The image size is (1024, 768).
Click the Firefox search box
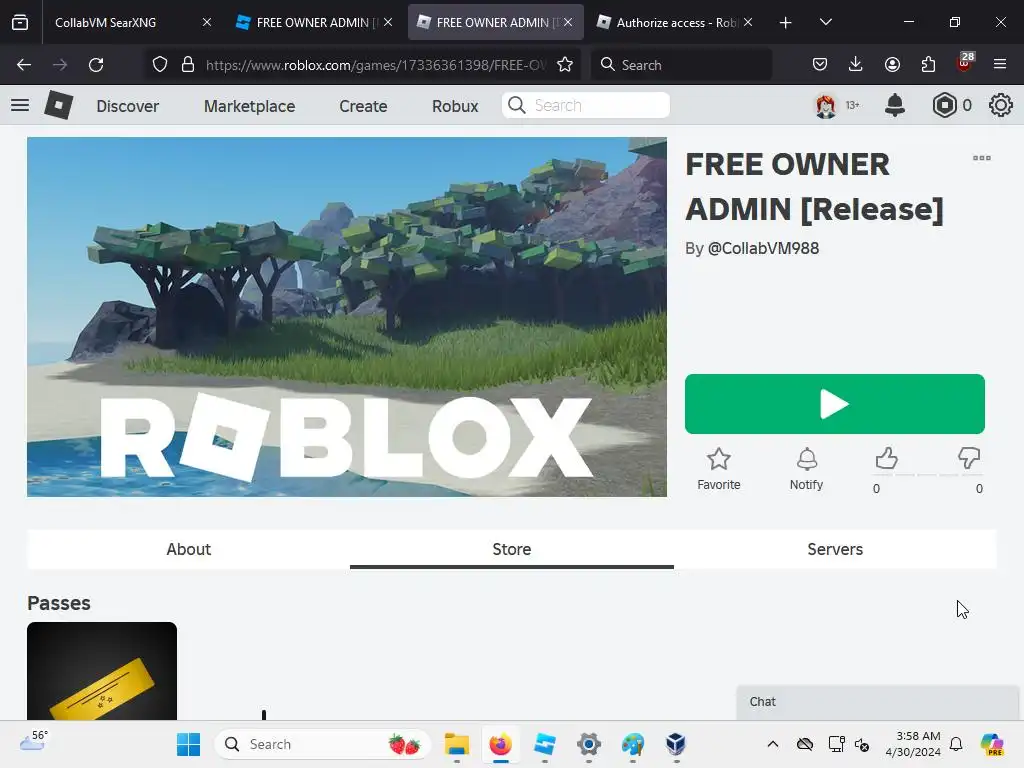click(681, 65)
